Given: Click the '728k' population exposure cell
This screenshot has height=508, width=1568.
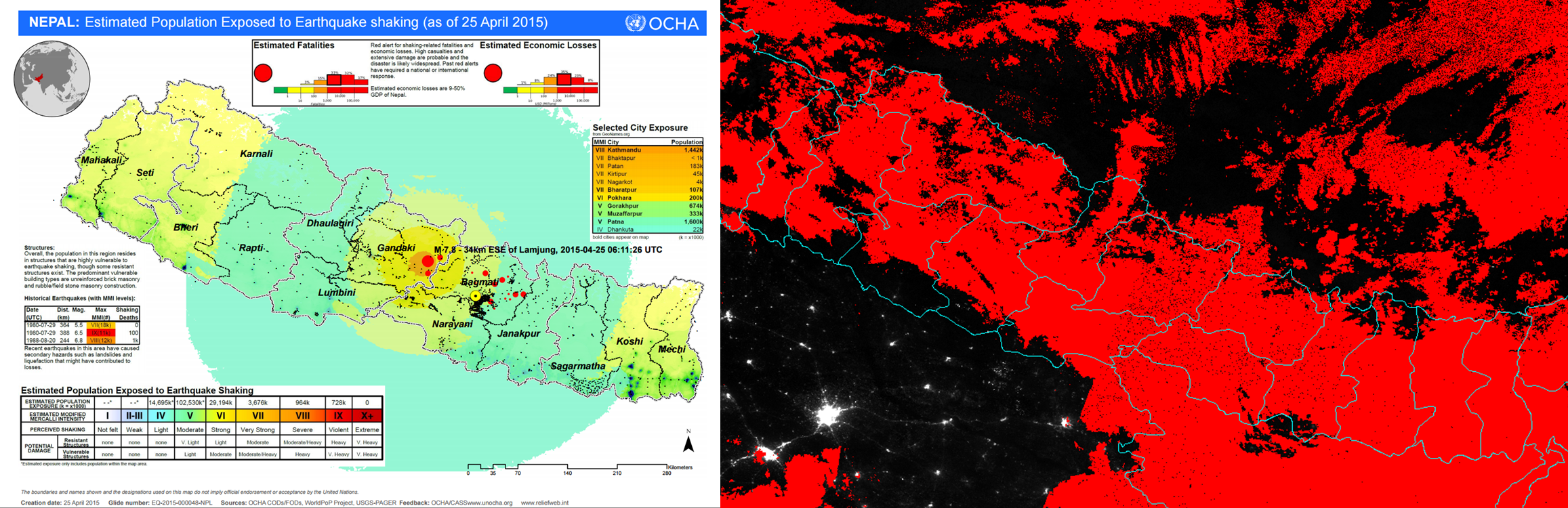Looking at the screenshot, I should (339, 402).
